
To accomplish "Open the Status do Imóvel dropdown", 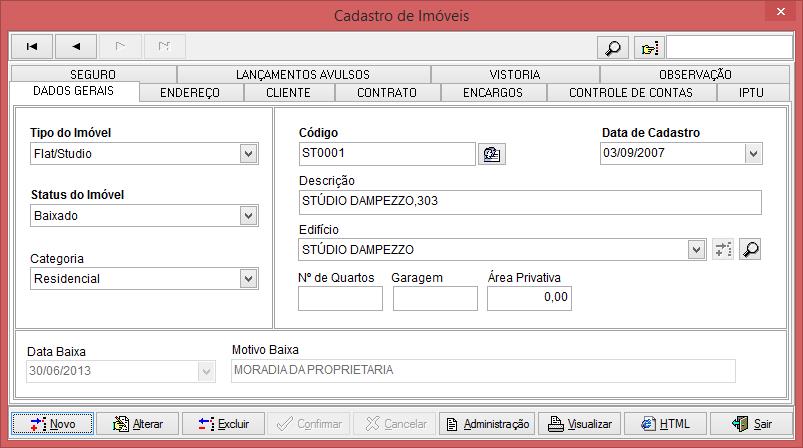I will 248,216.
